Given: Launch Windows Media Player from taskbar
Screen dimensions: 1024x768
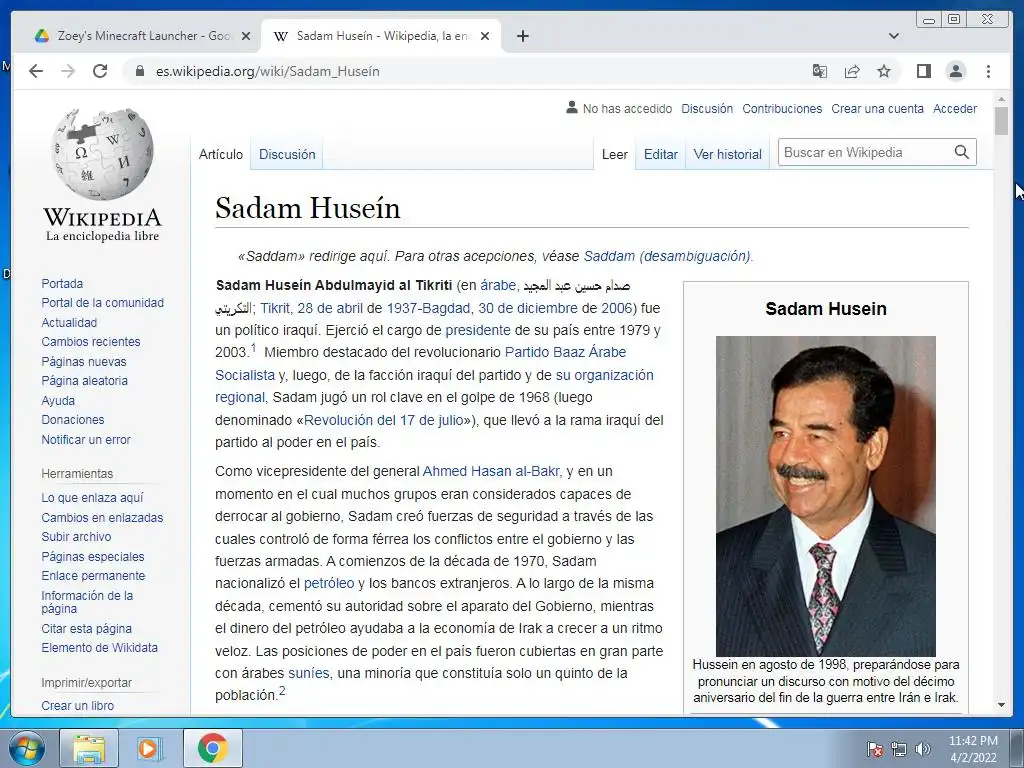Looking at the screenshot, I should click(x=150, y=748).
